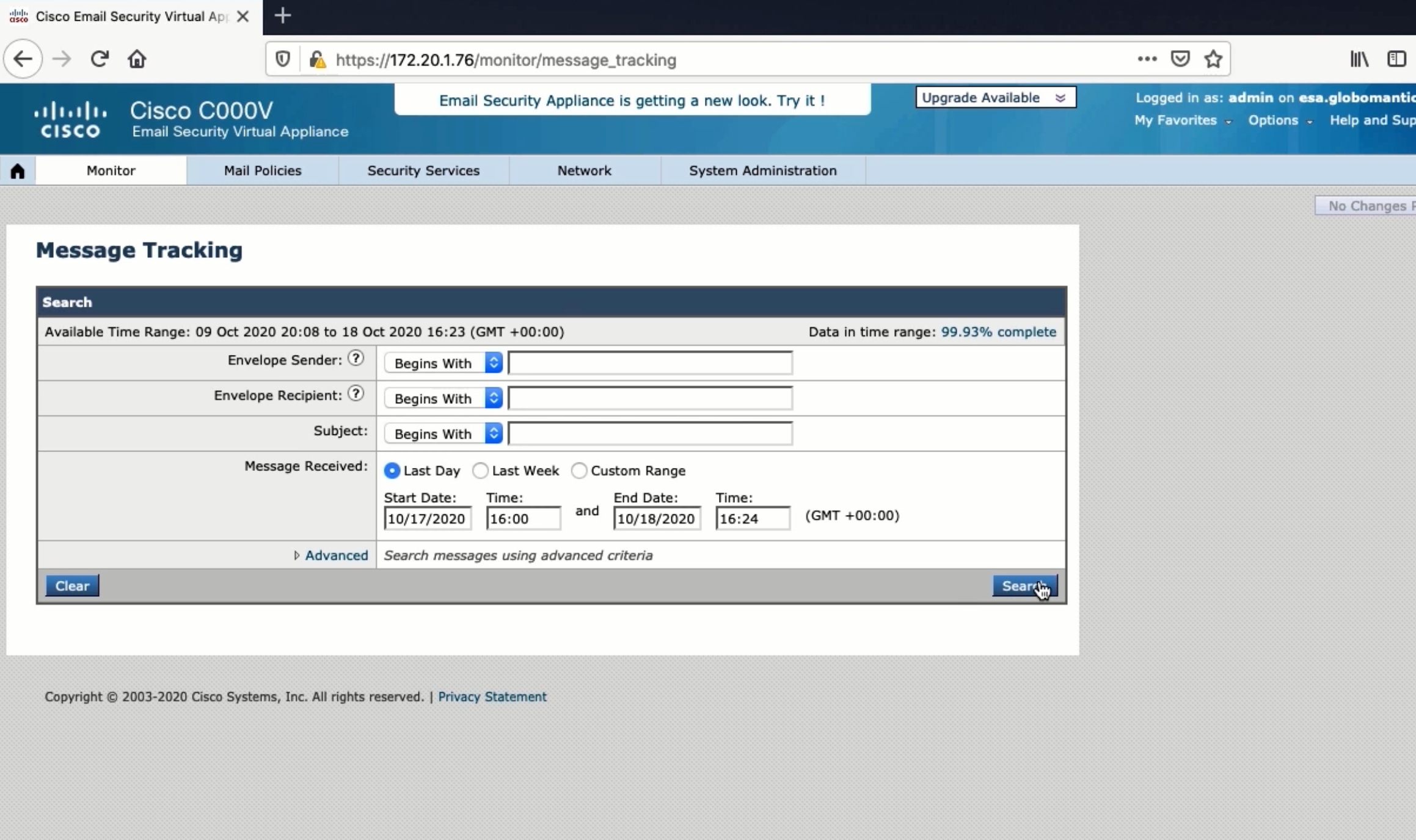Click the padlock warning site info icon
Screen dimensions: 1416x840
pos(317,59)
